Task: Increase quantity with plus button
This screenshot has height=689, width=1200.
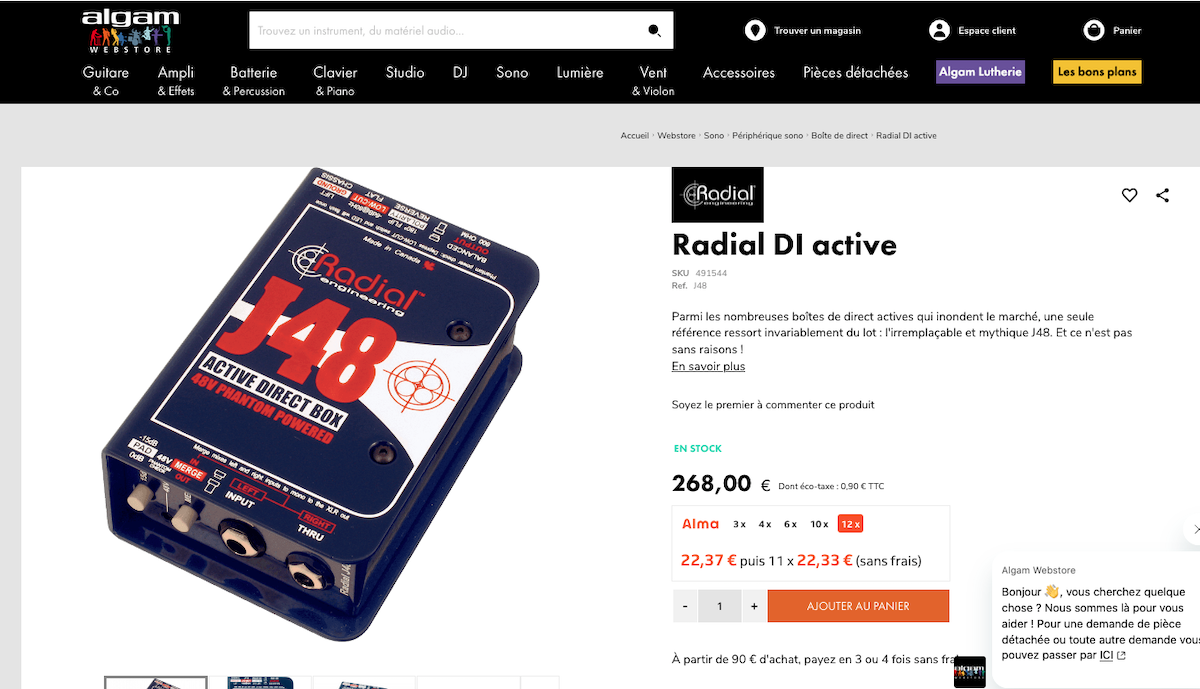Action: tap(754, 606)
